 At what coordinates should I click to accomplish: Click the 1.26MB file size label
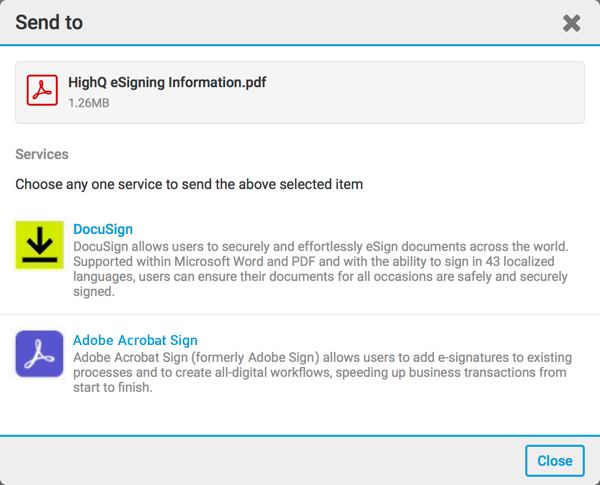(91, 102)
